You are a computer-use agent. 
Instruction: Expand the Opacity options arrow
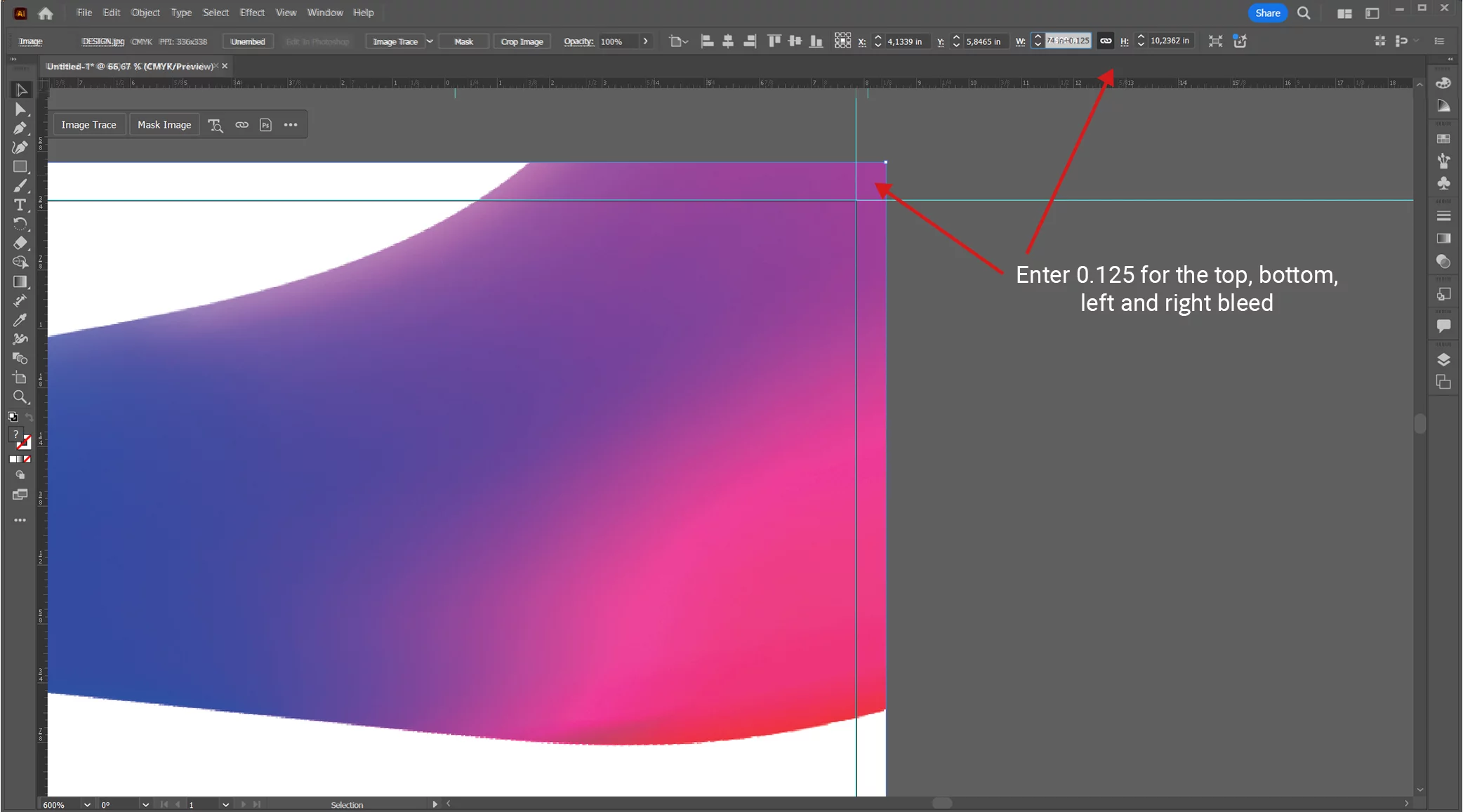pos(645,41)
